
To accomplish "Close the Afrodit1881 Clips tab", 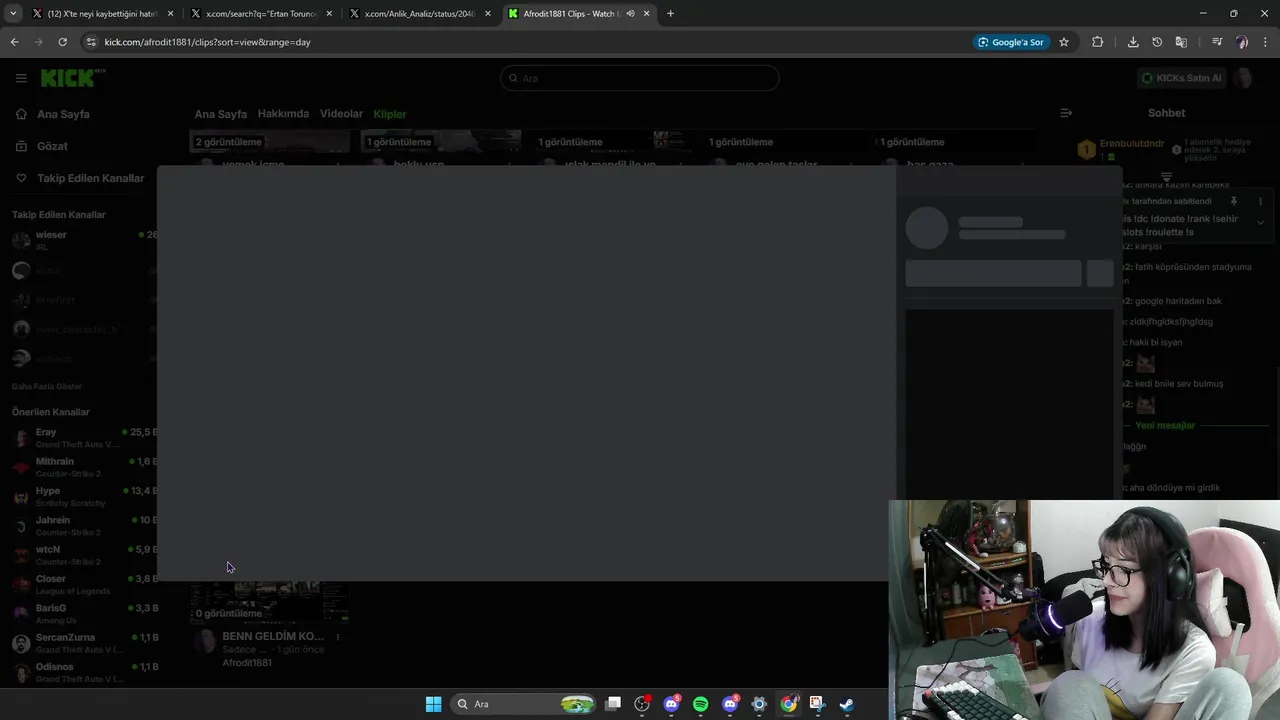I will [647, 13].
